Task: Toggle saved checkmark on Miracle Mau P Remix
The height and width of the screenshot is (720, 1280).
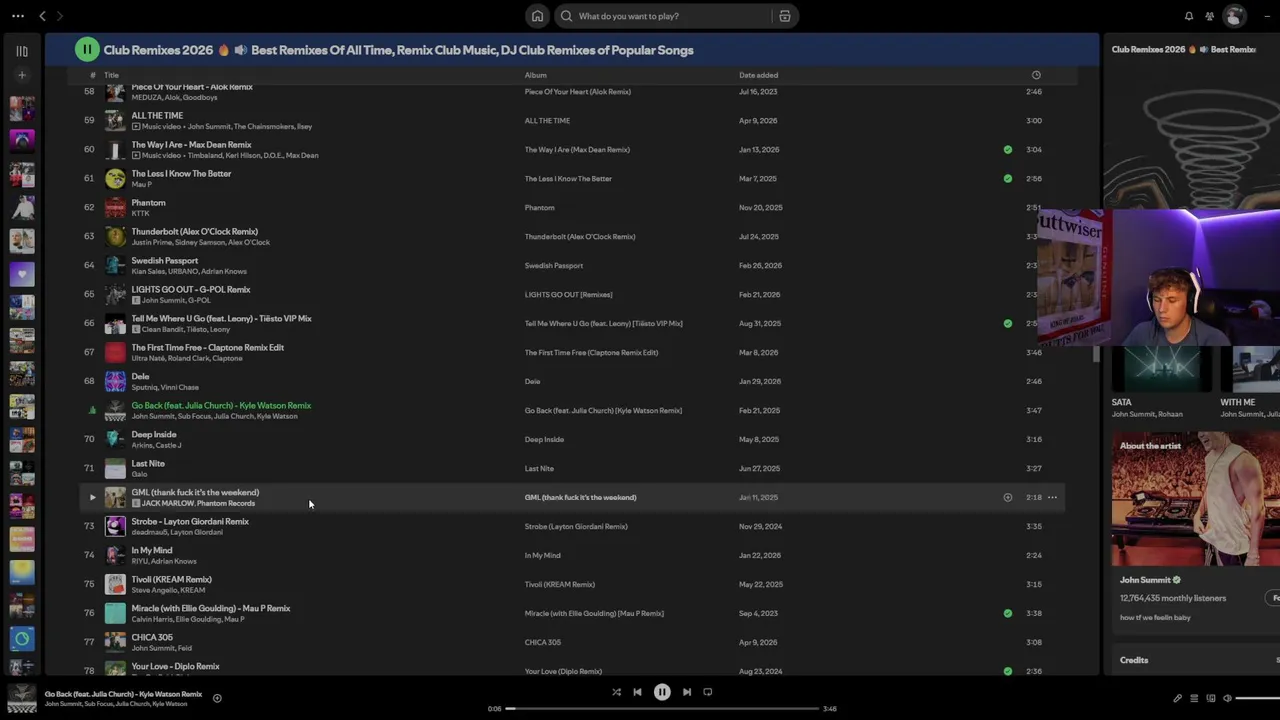Action: coord(1008,613)
